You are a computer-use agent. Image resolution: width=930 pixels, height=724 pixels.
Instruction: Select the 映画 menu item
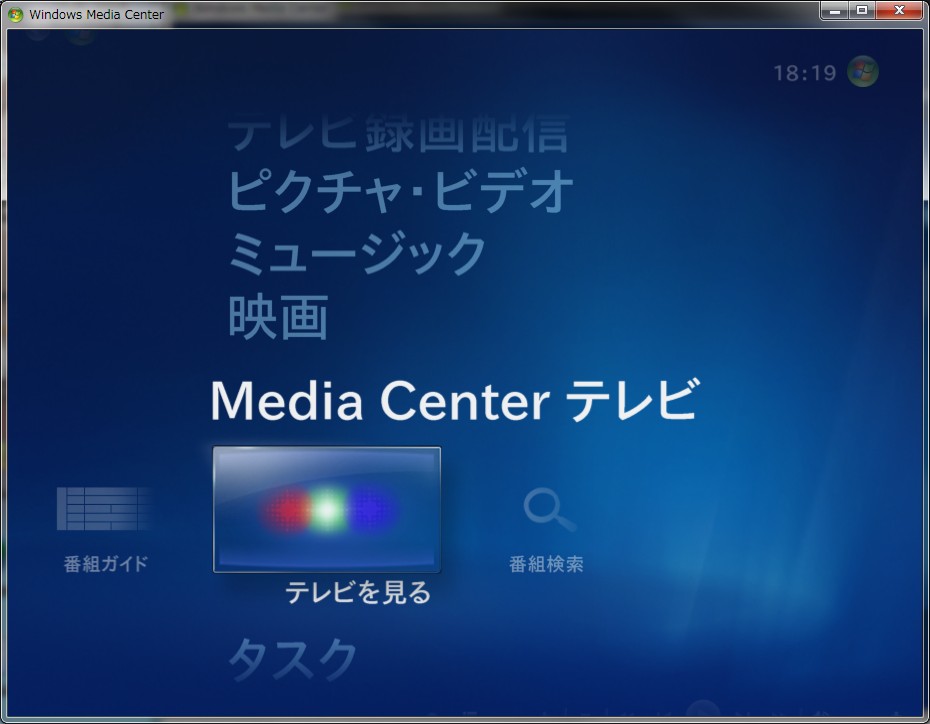point(278,317)
